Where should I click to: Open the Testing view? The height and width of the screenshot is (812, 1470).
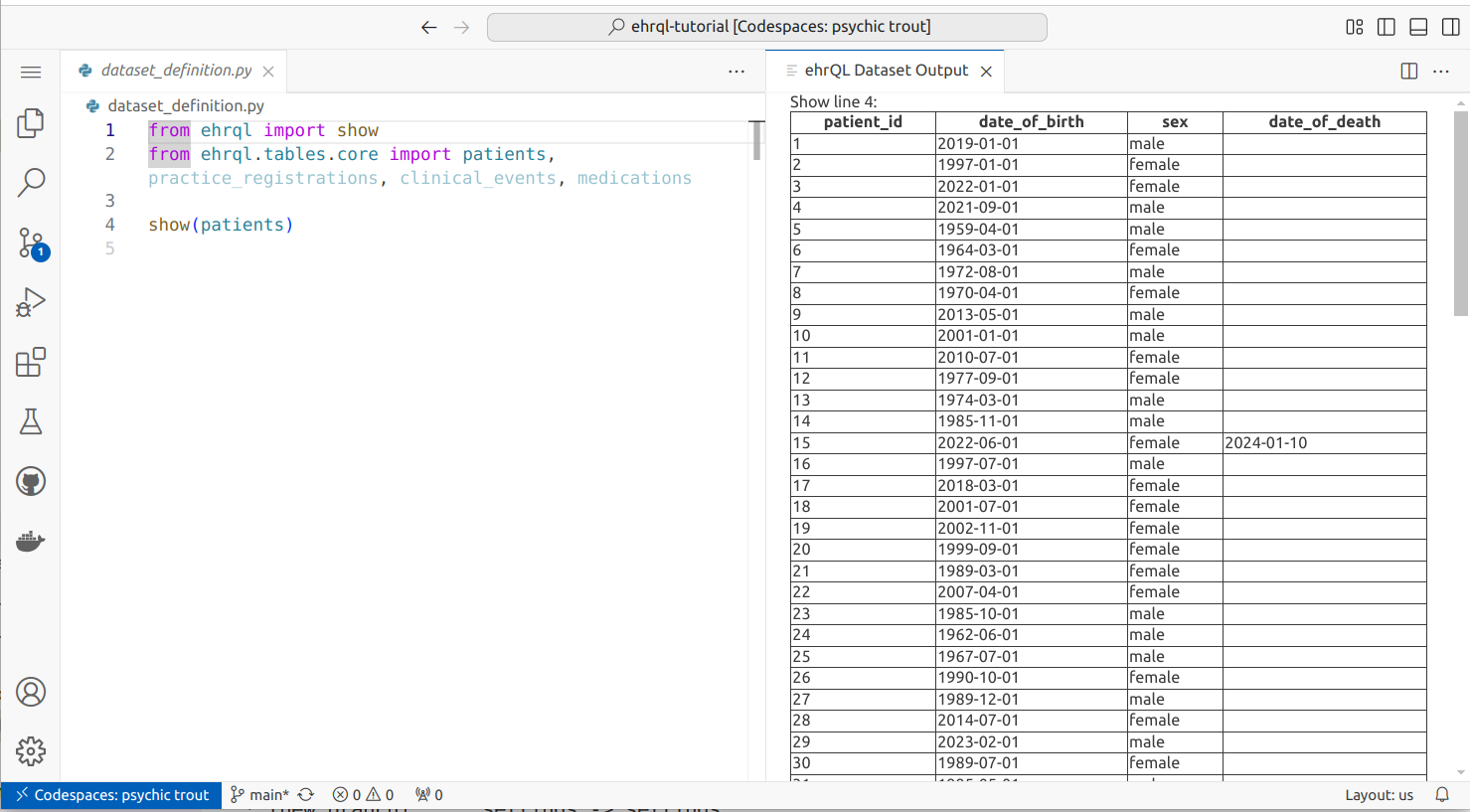[30, 420]
